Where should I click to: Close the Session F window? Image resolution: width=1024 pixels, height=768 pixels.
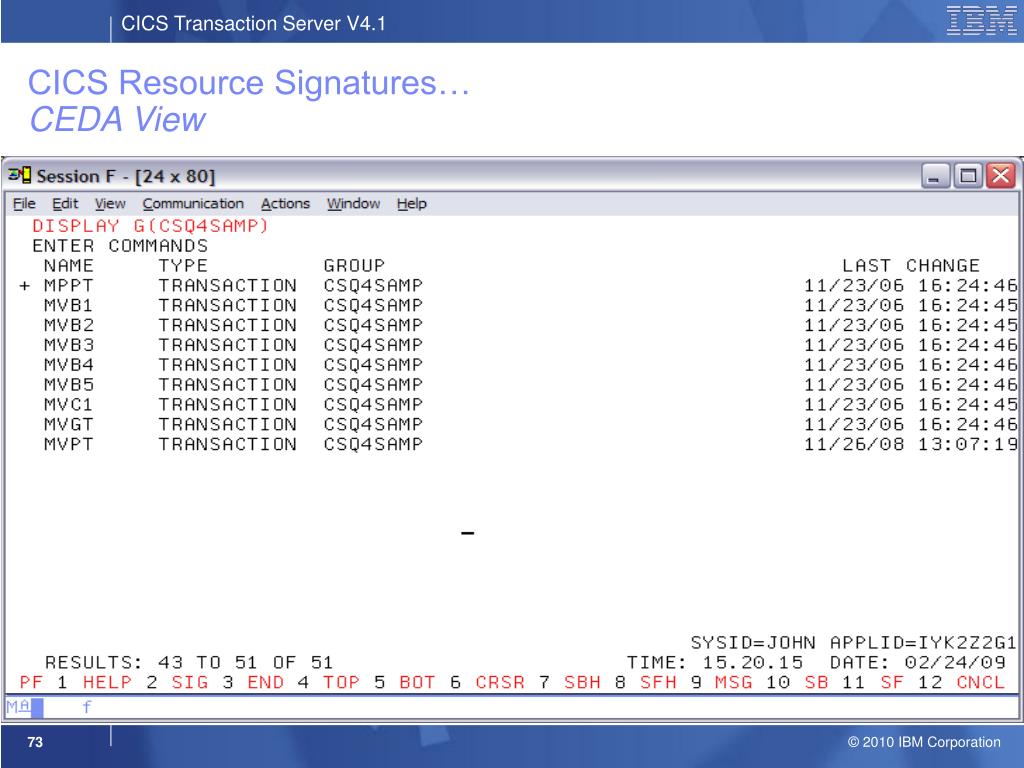coord(1000,176)
